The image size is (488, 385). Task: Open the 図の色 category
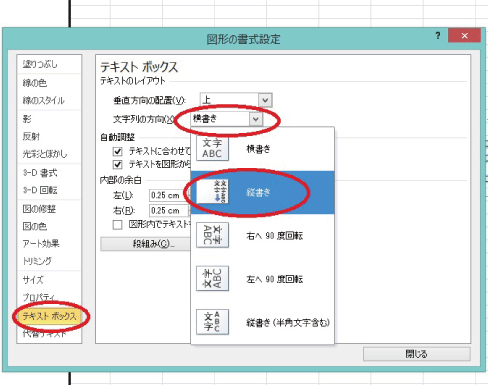click(x=35, y=226)
